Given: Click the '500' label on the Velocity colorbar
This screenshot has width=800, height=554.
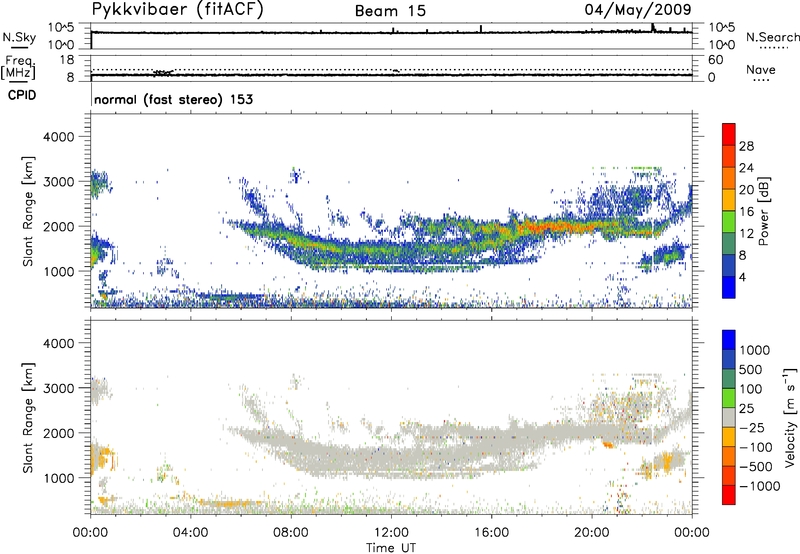Looking at the screenshot, I should tap(750, 369).
